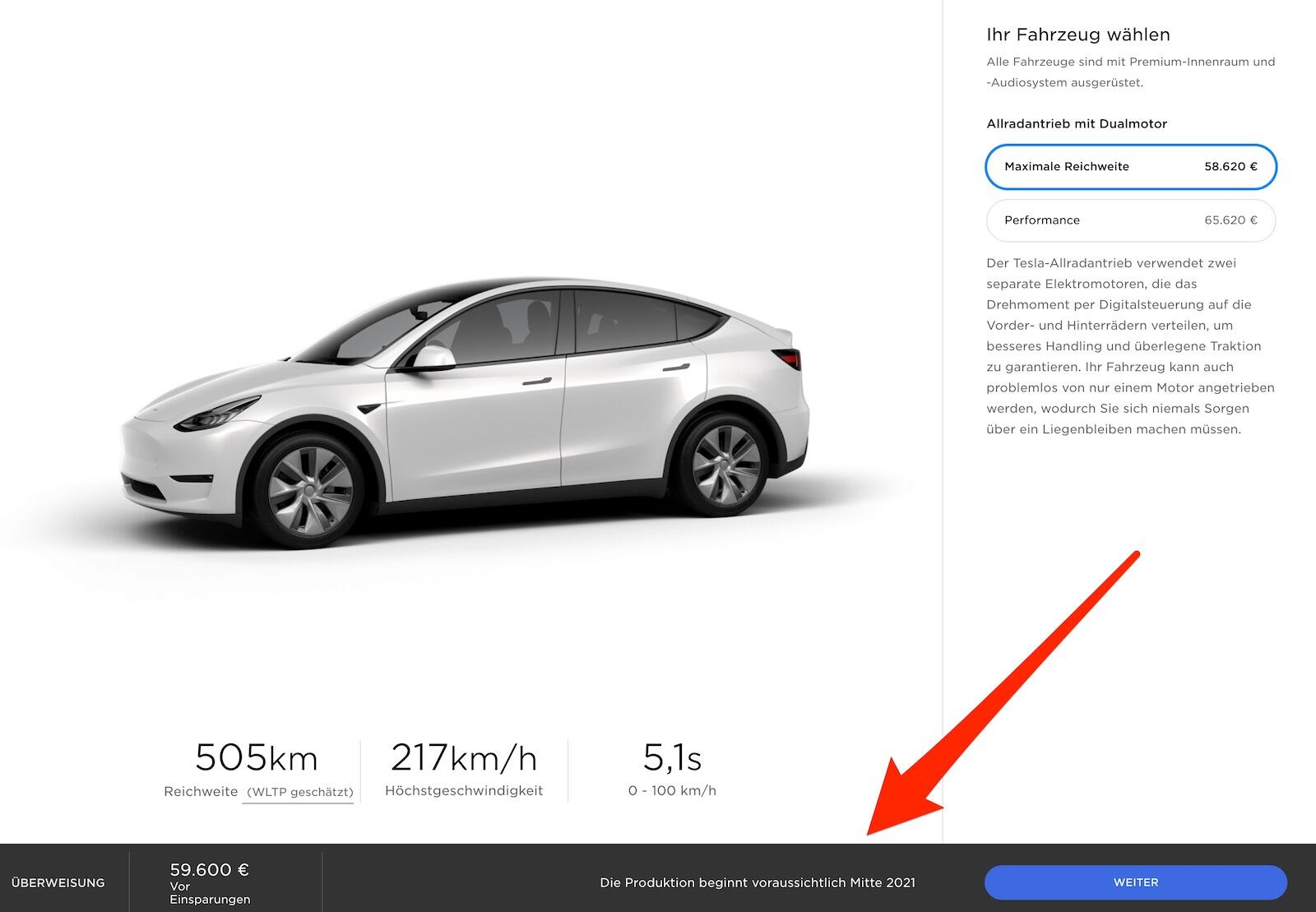Click the Ihr Fahrzeug wählen heading
Image resolution: width=1316 pixels, height=912 pixels.
coord(1078,35)
